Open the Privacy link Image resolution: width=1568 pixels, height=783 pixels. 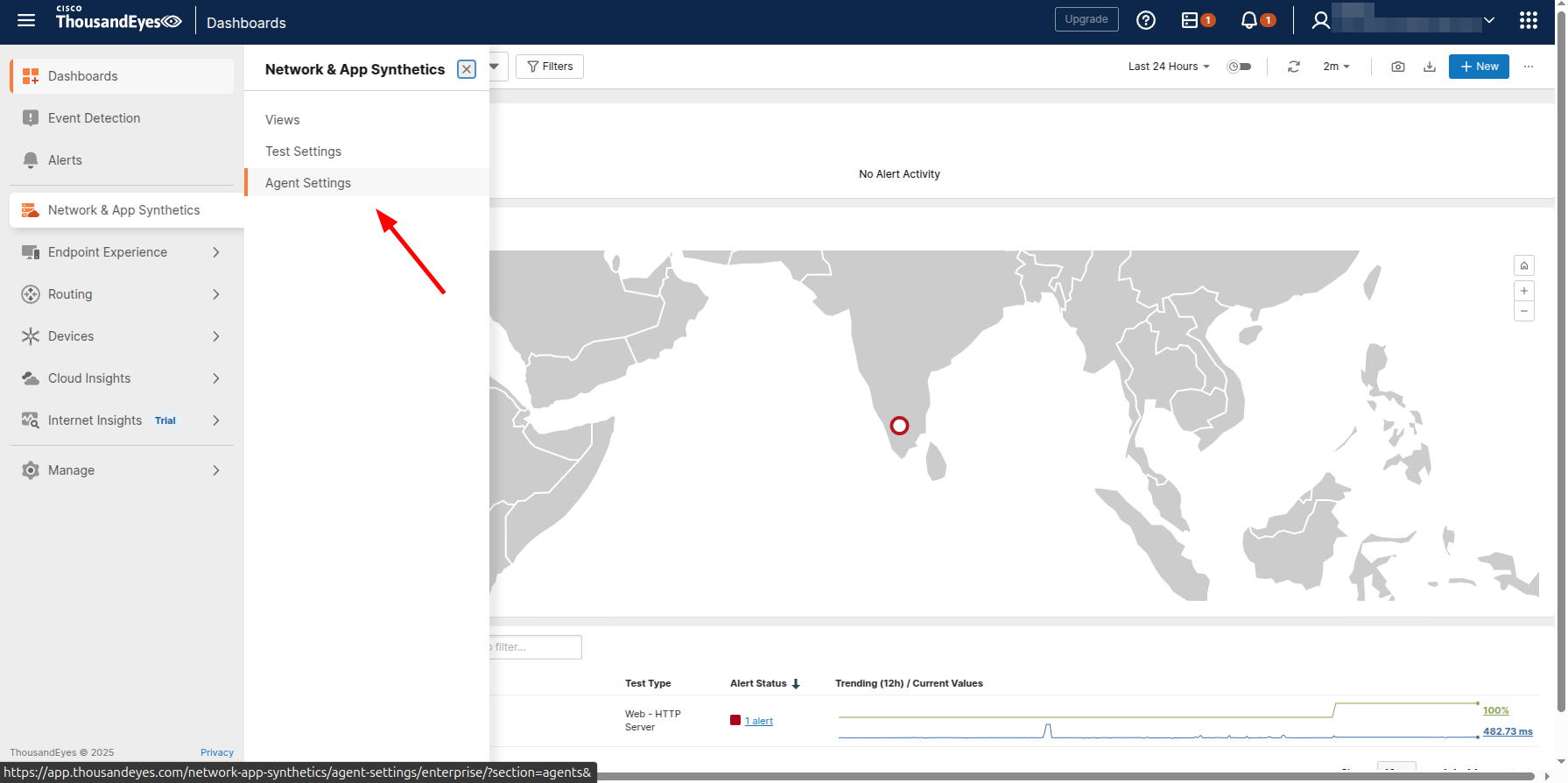(x=217, y=752)
